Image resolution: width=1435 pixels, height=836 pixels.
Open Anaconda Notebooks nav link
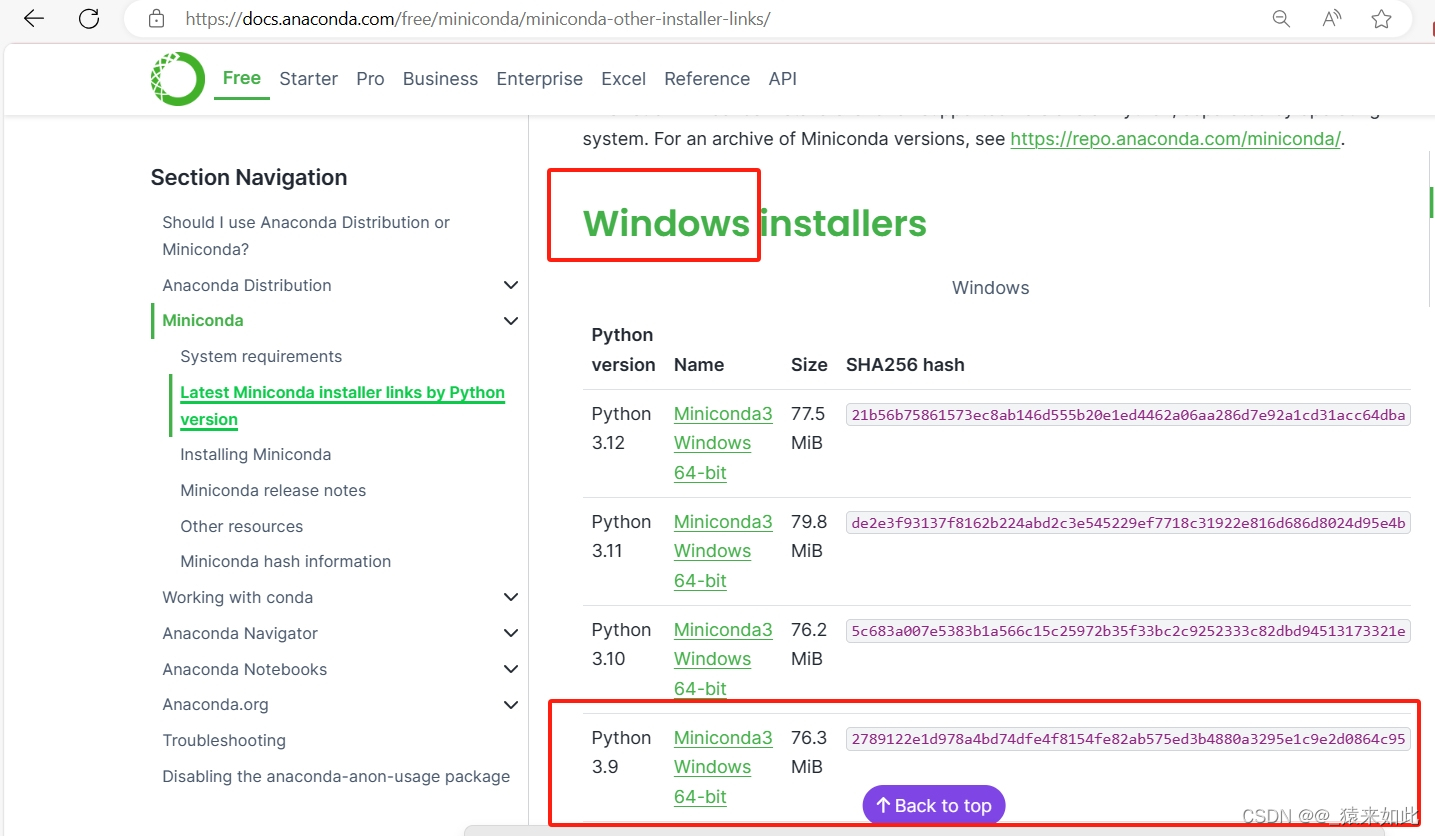point(245,669)
